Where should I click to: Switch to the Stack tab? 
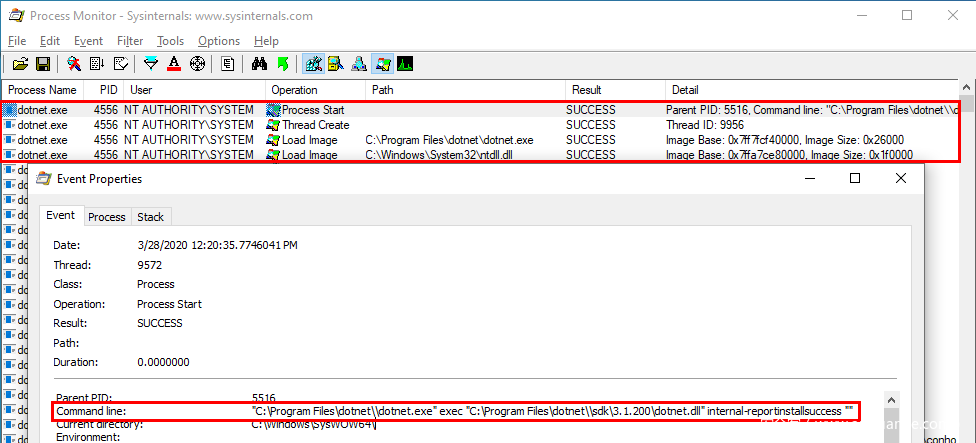[151, 217]
